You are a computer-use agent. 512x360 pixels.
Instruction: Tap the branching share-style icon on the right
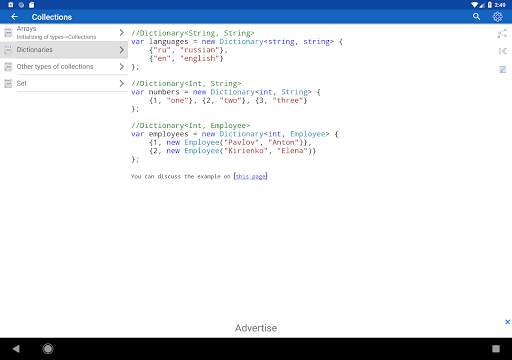coord(502,33)
